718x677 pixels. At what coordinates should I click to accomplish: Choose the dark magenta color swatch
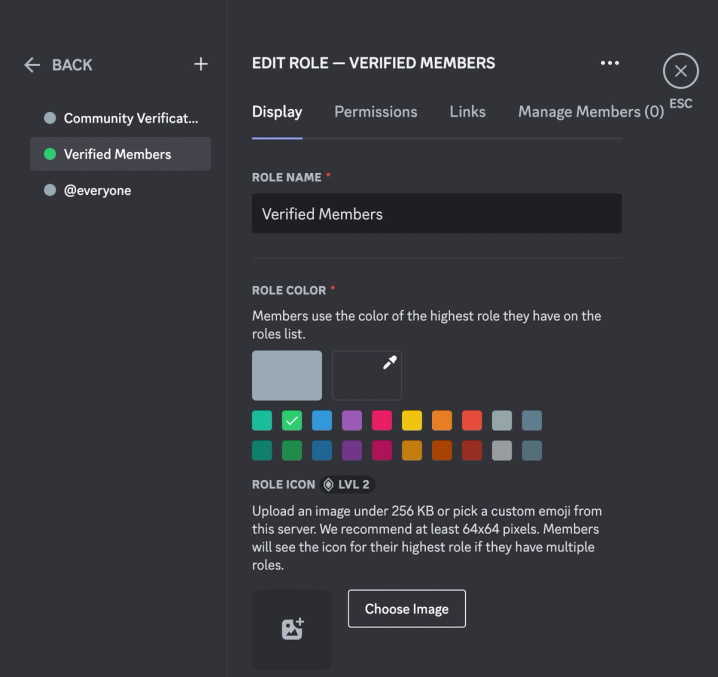[x=382, y=451]
